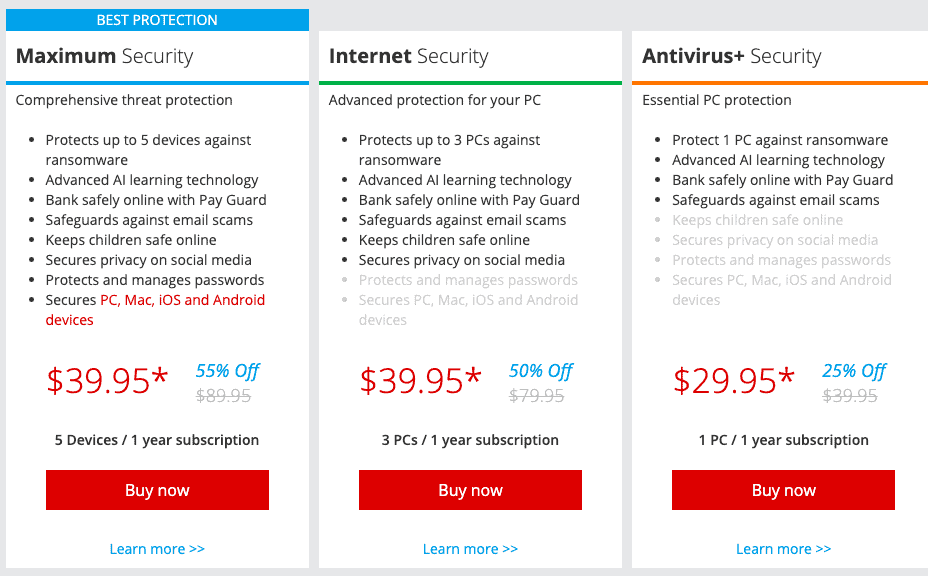The width and height of the screenshot is (928, 576).
Task: Click the red PC, Mac, iOS and Android link
Action: (155, 310)
